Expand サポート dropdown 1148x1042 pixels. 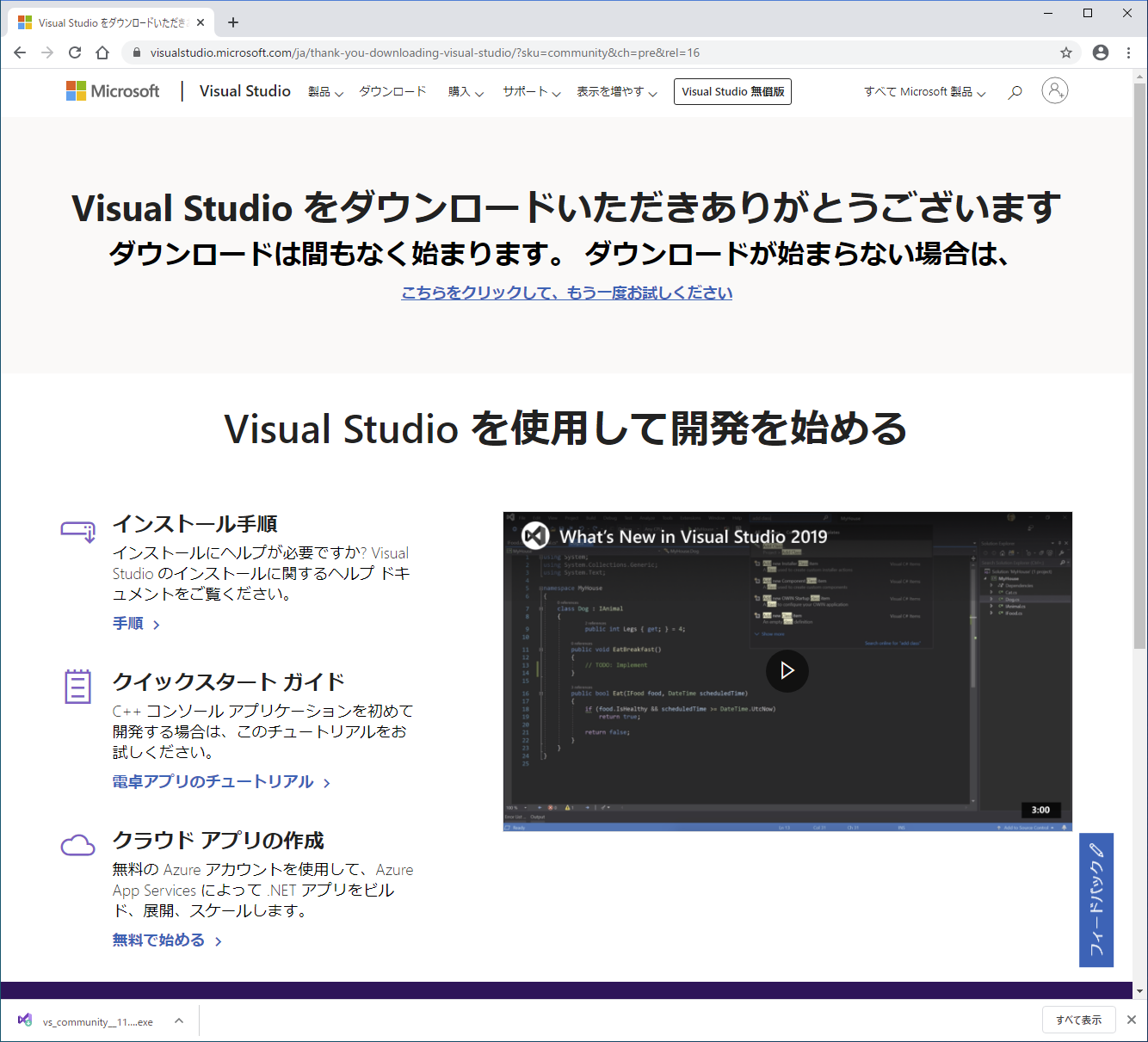[x=532, y=92]
